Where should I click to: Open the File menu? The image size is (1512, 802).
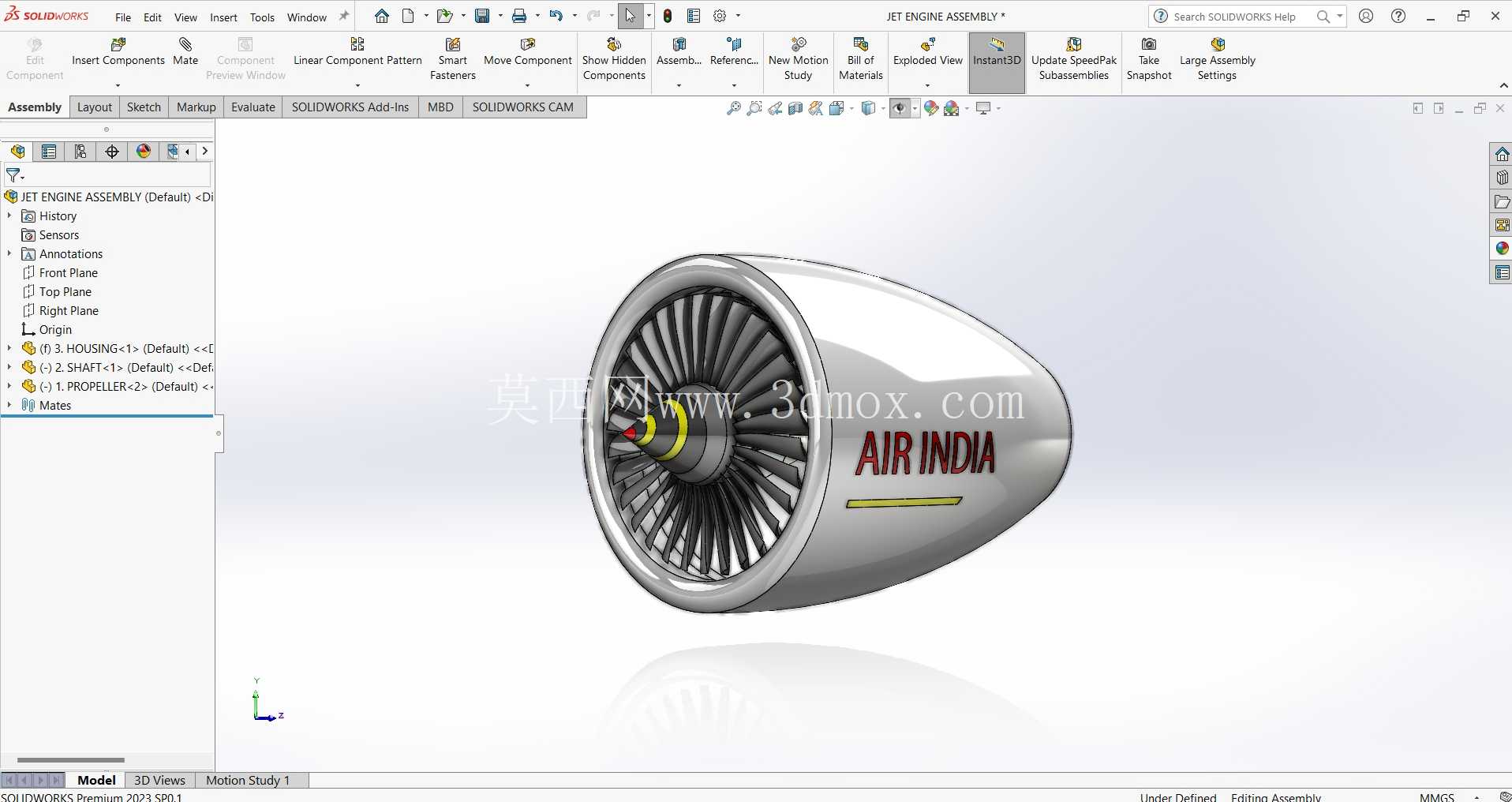(123, 17)
